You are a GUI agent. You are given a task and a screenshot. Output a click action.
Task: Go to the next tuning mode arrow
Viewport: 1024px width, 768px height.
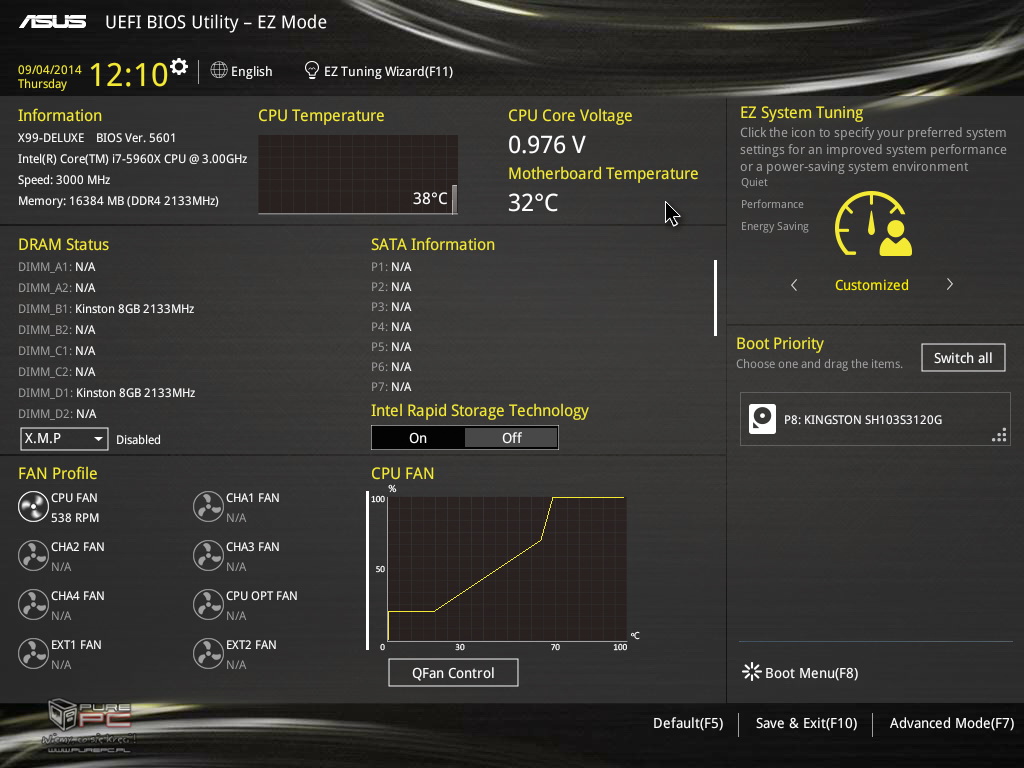950,284
